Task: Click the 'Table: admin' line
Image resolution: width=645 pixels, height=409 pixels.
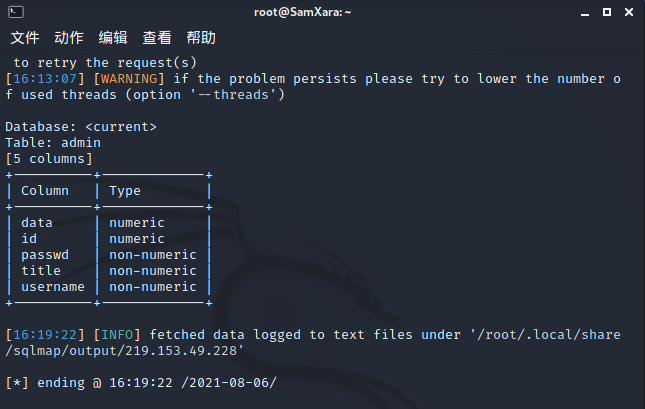Action: click(53, 143)
